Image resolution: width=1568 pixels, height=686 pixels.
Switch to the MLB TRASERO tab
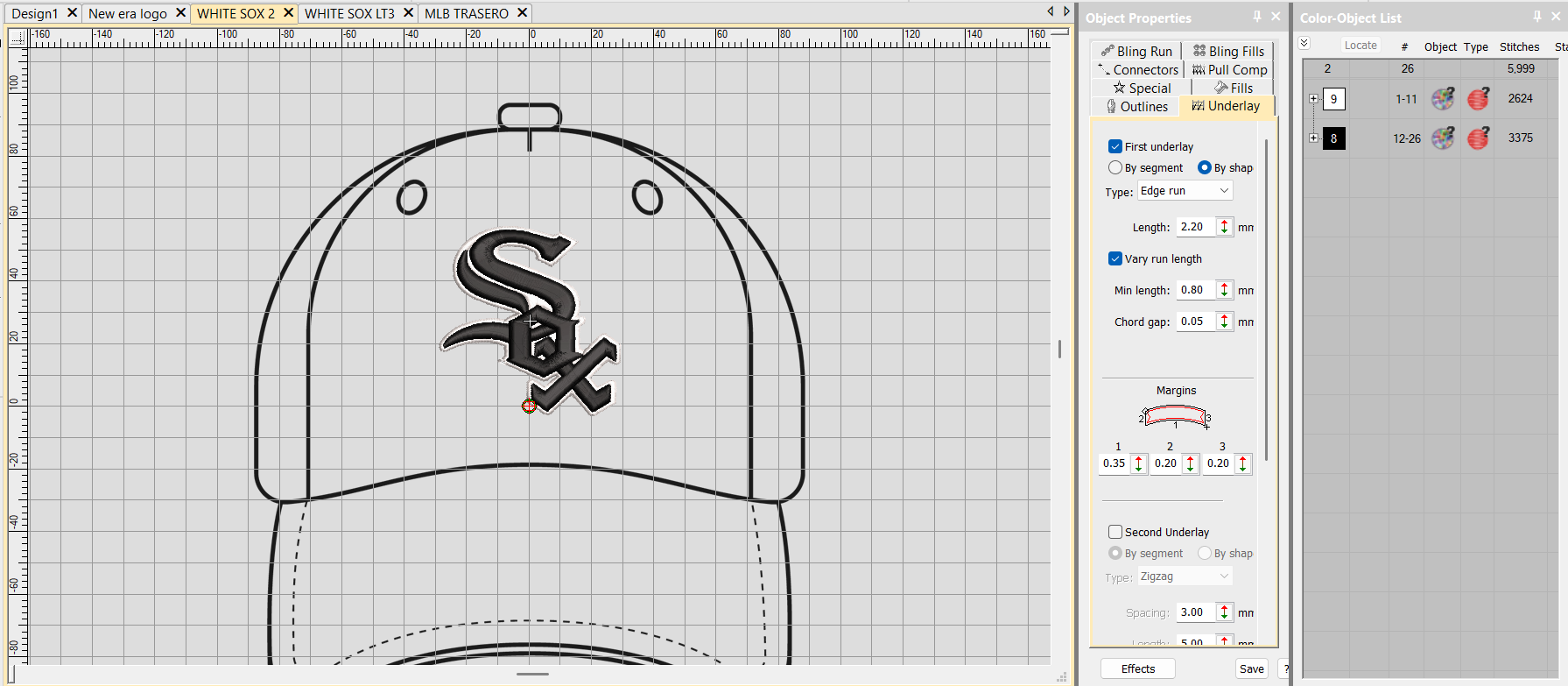click(467, 13)
